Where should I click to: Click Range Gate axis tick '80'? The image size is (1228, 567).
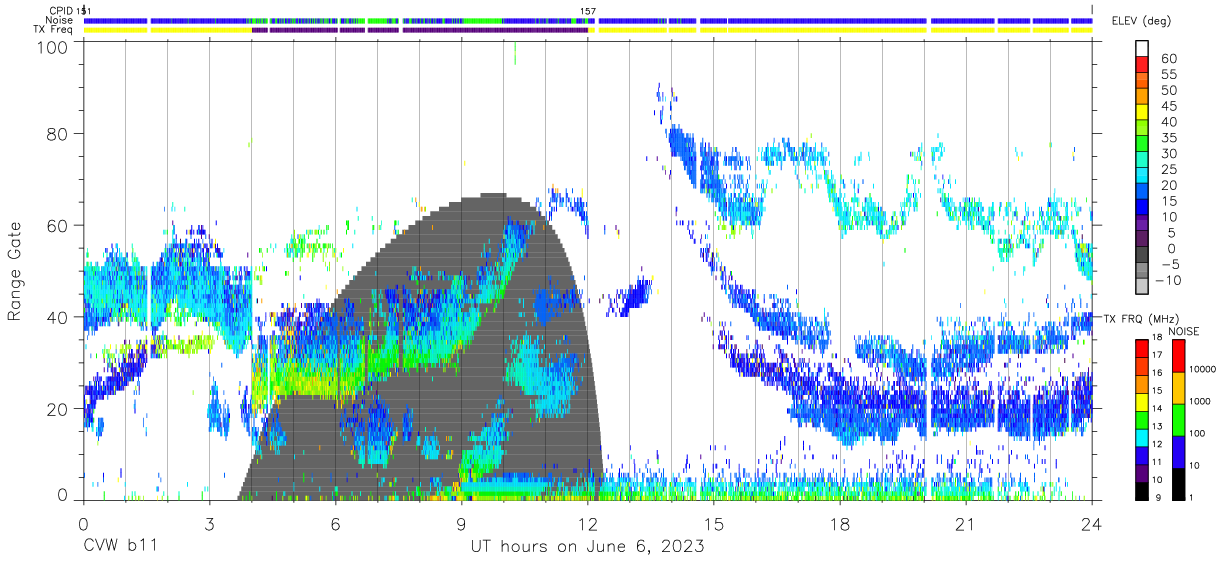[60, 133]
